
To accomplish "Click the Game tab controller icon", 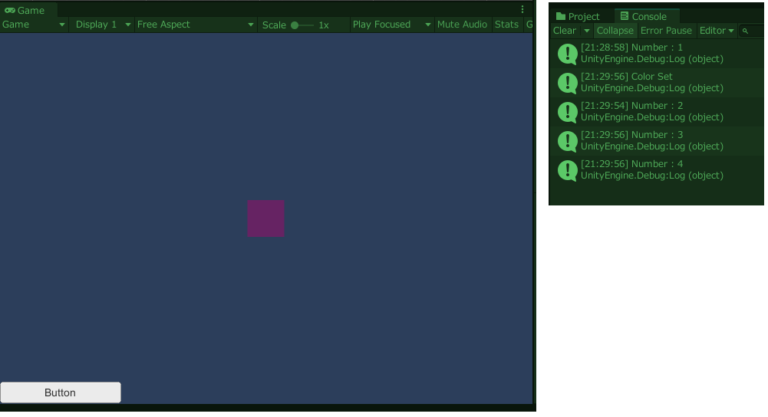I will click(x=10, y=10).
